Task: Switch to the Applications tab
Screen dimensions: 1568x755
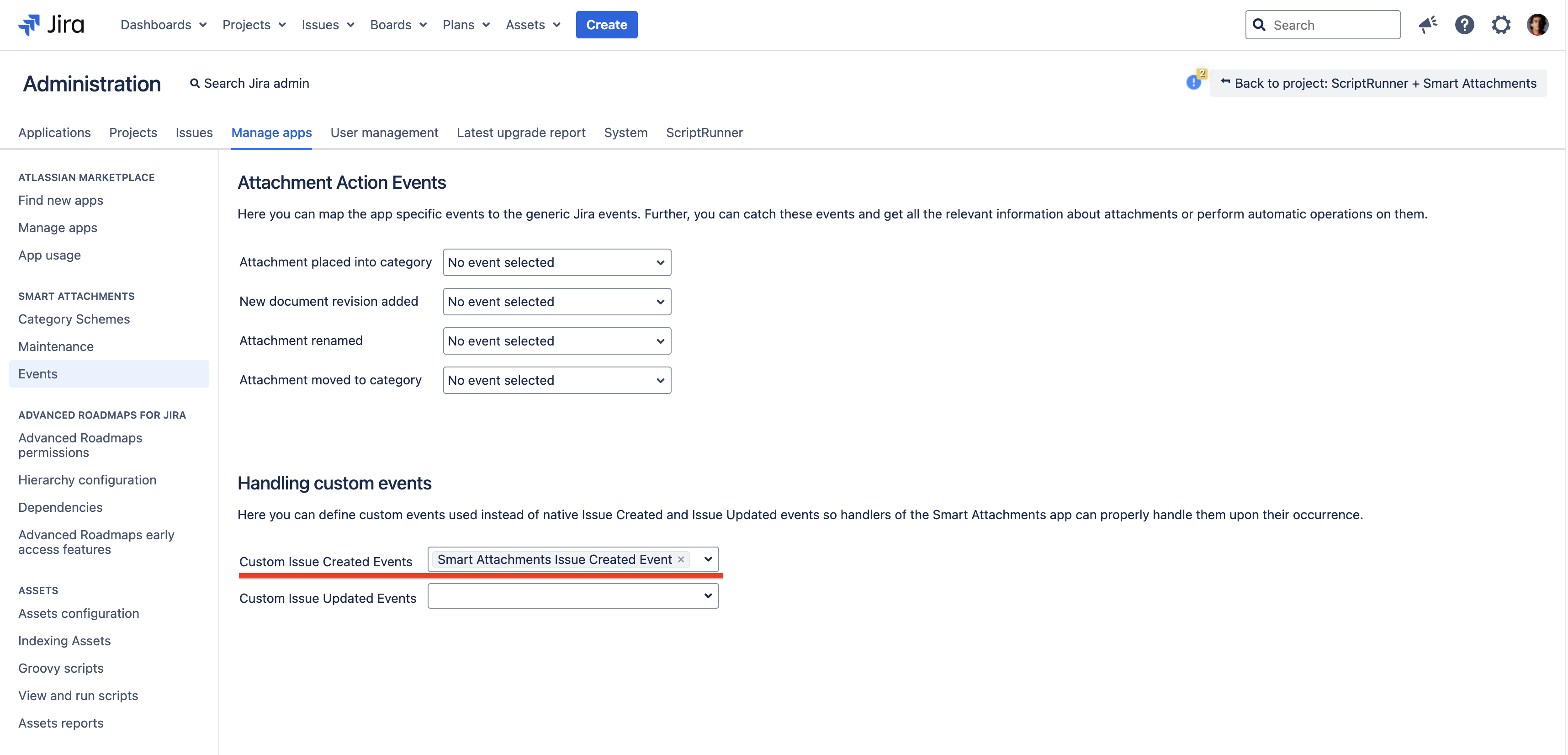Action: (54, 133)
